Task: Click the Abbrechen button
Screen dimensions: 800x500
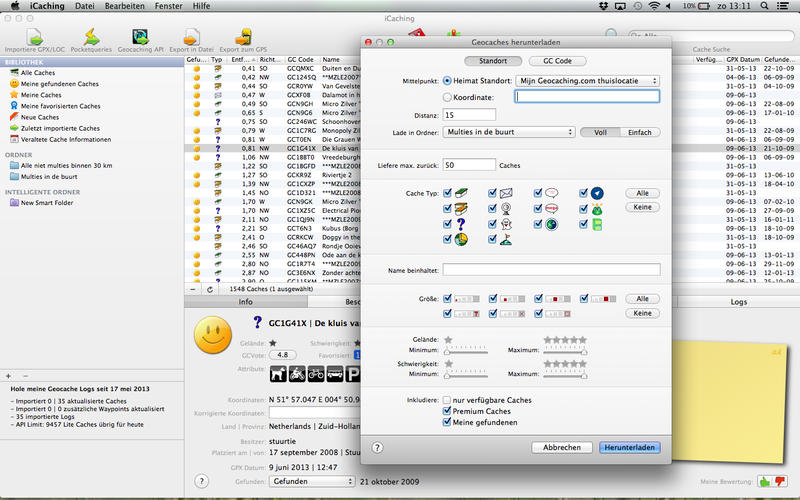Action: pyautogui.click(x=562, y=447)
